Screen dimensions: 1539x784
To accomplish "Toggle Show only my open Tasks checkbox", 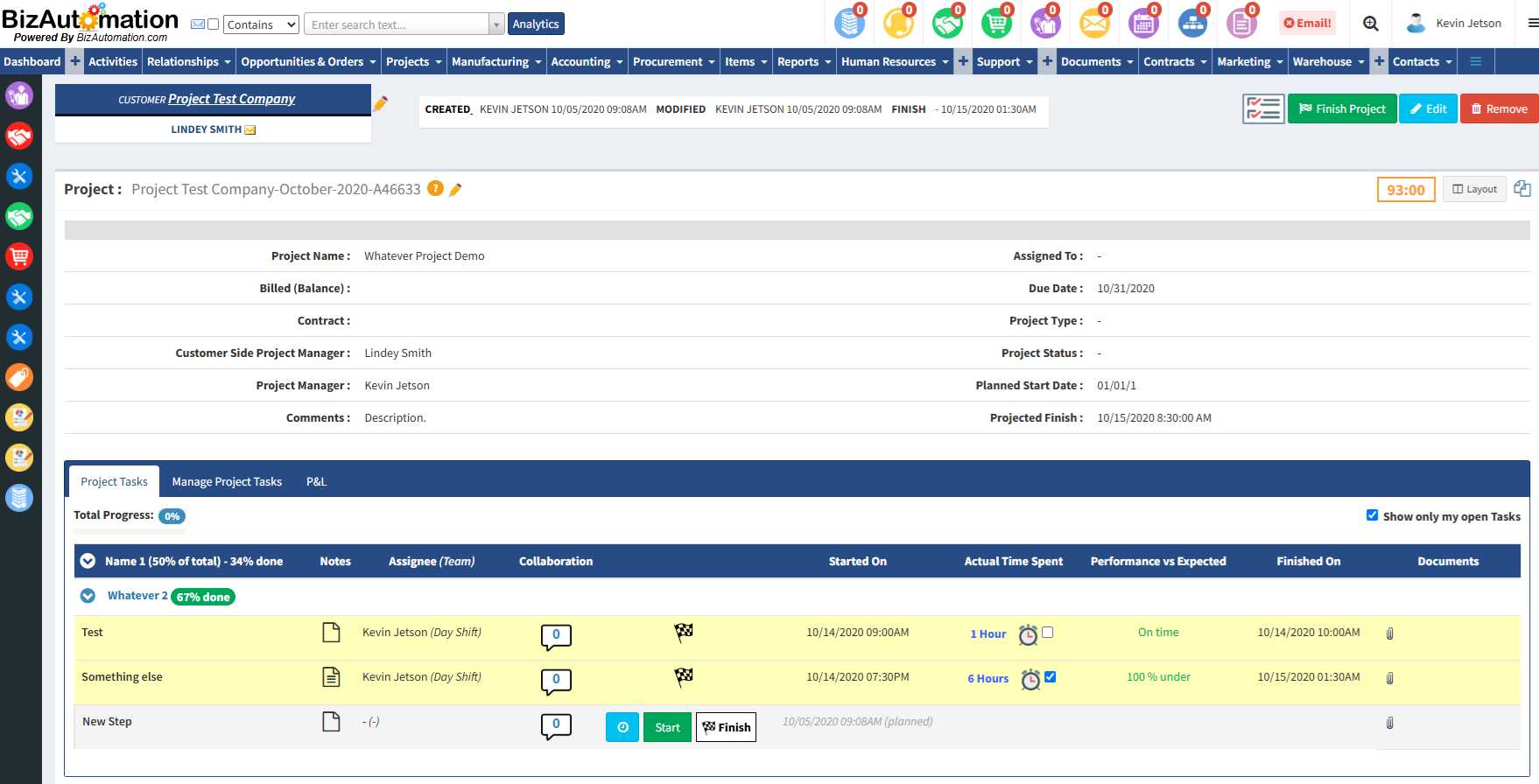I will coord(1372,515).
